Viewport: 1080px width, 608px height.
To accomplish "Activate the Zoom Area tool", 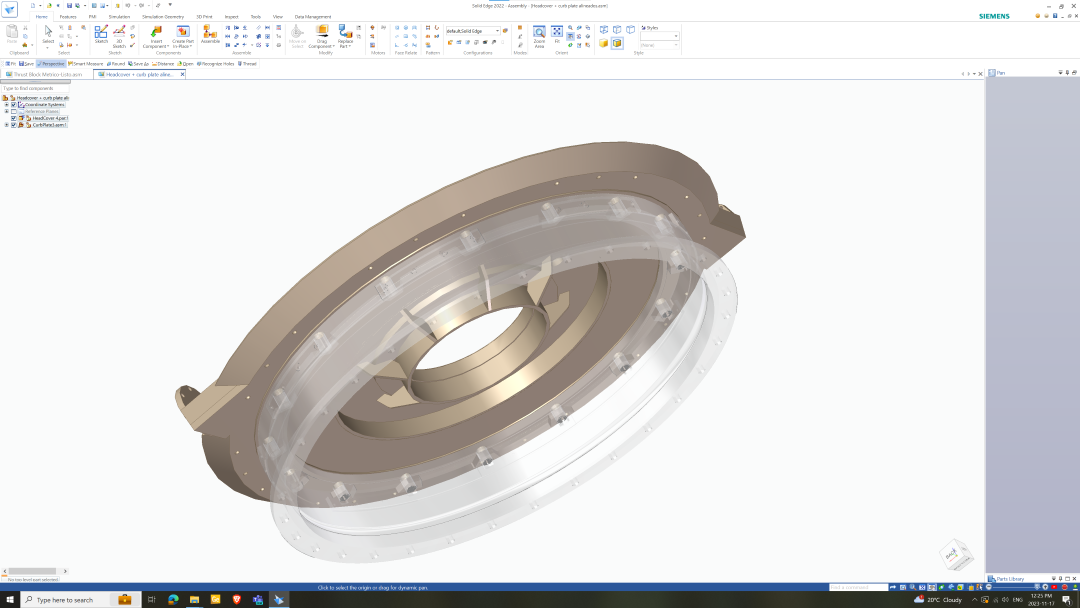I will tap(539, 37).
